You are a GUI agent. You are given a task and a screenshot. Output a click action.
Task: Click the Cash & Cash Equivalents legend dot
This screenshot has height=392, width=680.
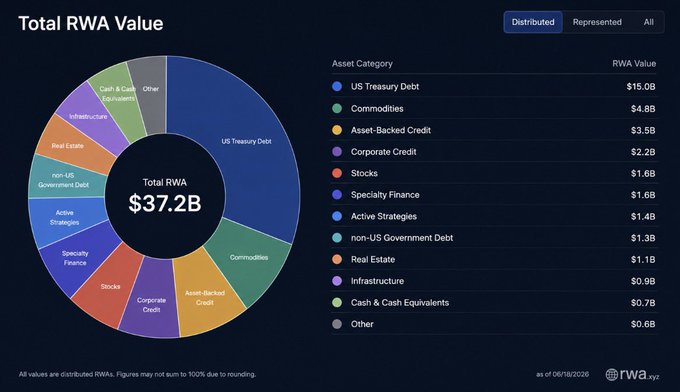coord(337,303)
